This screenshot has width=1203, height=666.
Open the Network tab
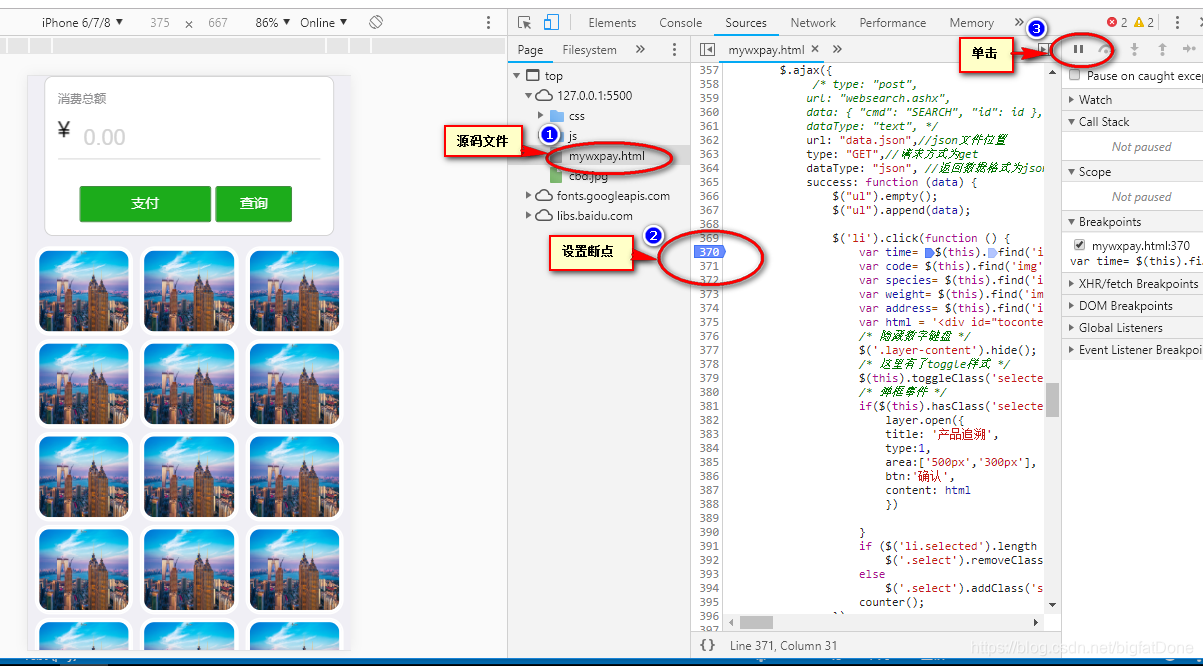[x=813, y=22]
